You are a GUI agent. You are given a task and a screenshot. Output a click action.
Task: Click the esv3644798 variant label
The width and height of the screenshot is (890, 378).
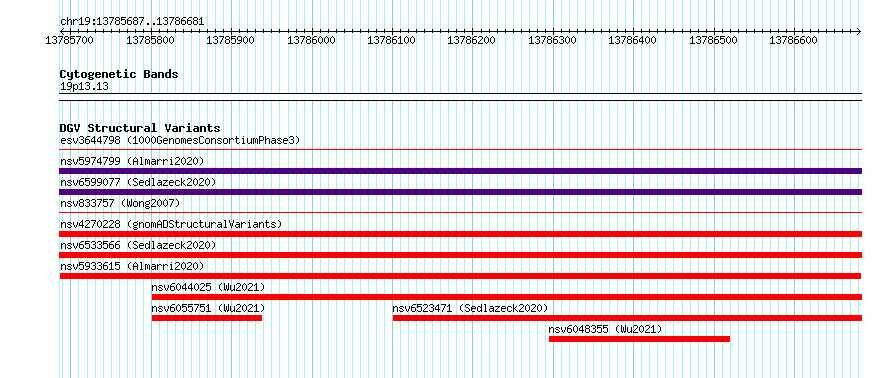[x=180, y=140]
